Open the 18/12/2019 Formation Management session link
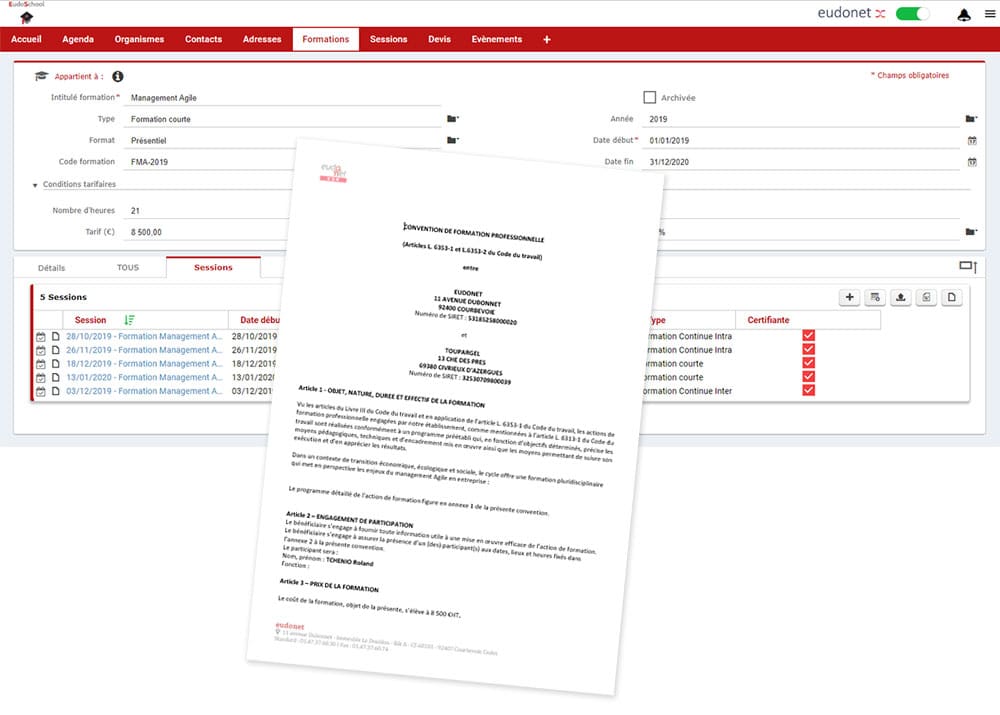1000x715 pixels. coord(144,364)
